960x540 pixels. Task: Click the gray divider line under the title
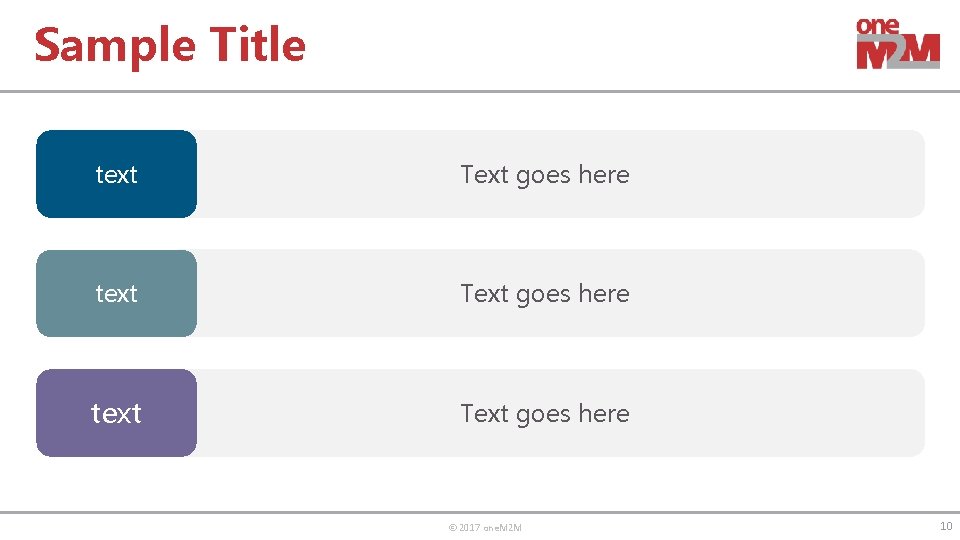(x=480, y=91)
